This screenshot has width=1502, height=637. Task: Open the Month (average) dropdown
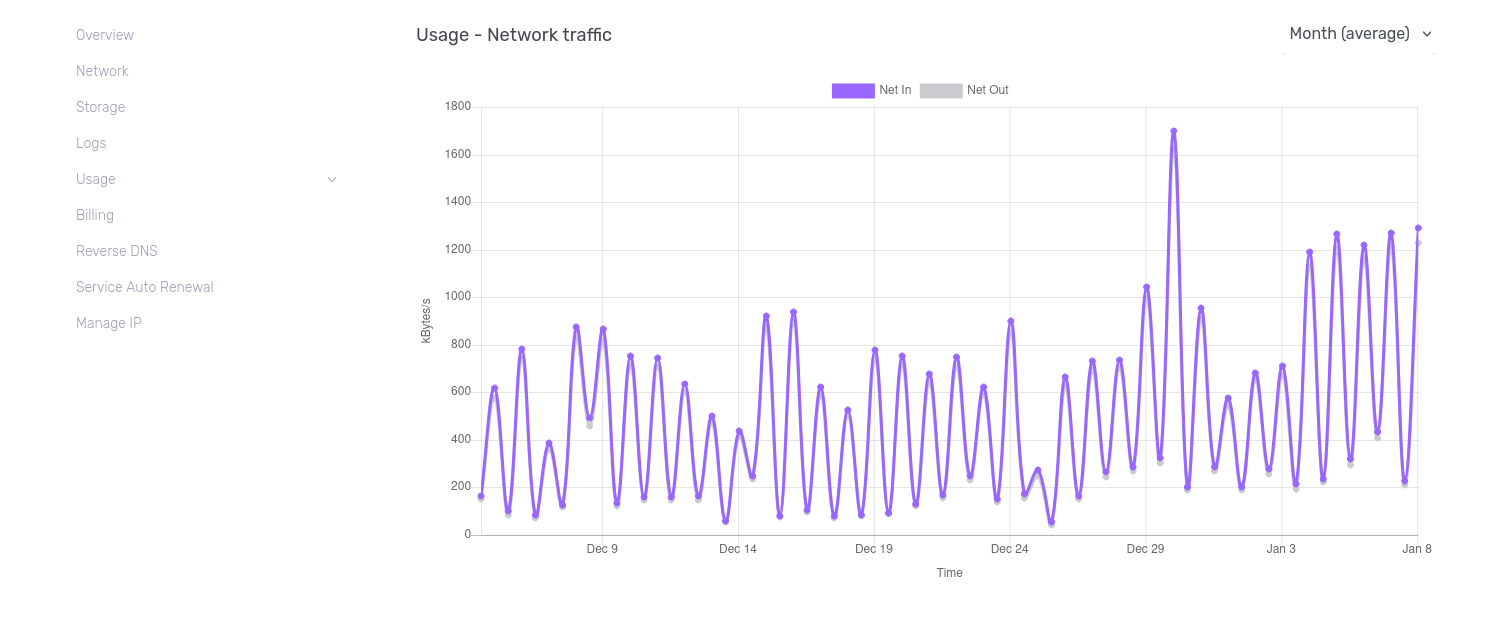click(x=1349, y=34)
